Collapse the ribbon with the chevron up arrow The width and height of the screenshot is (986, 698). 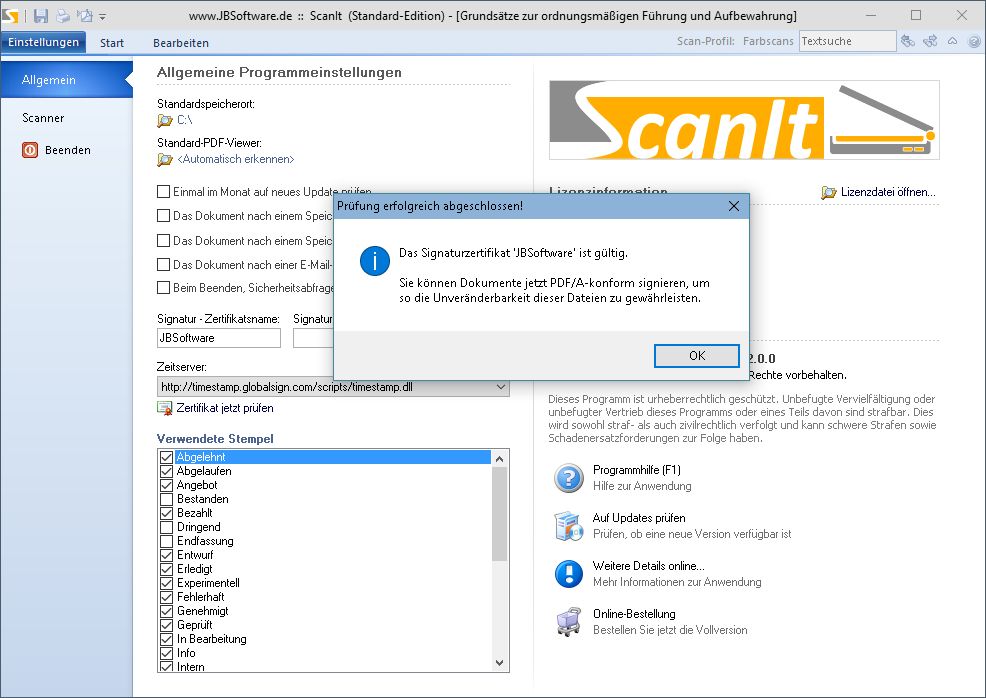952,42
